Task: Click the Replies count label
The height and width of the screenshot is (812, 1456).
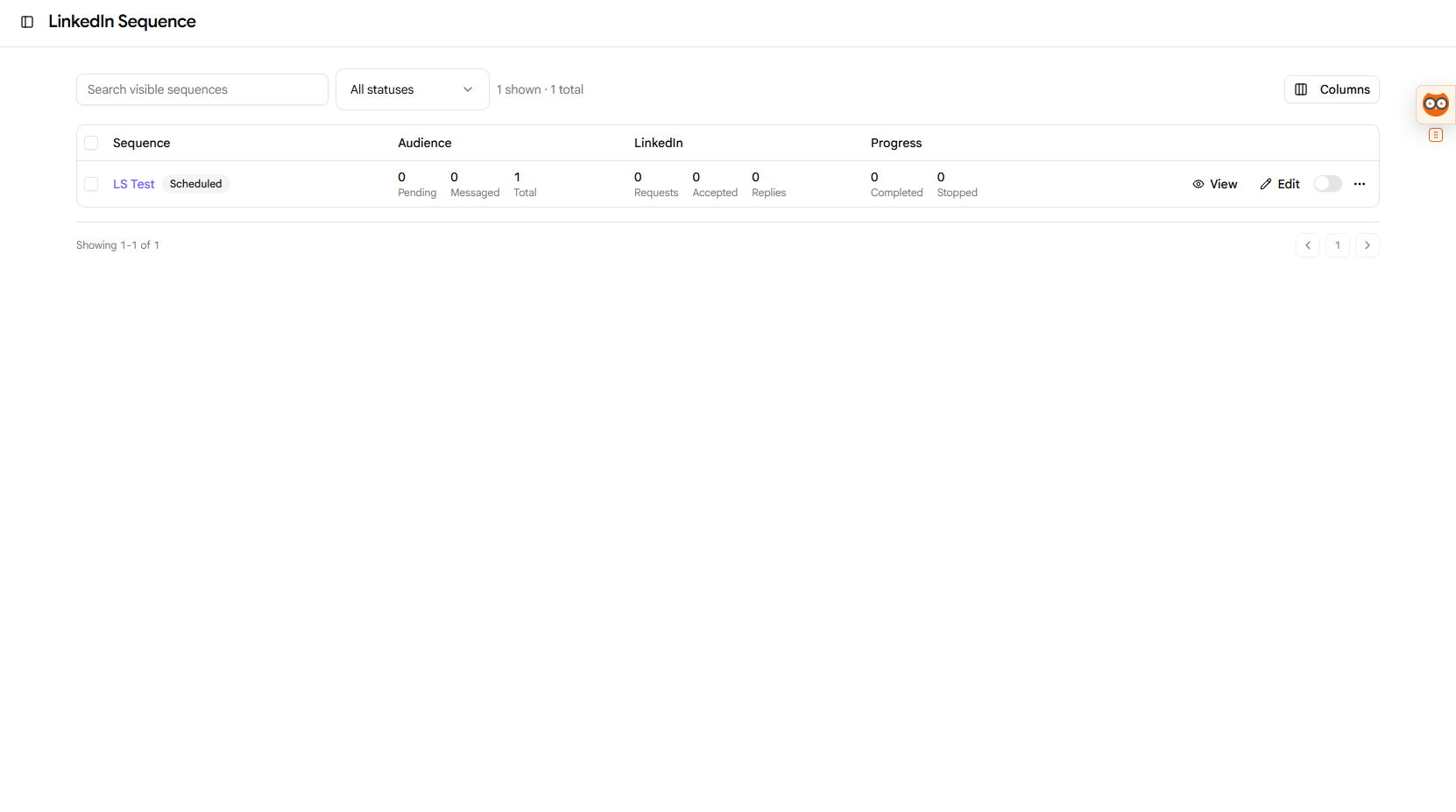Action: click(769, 193)
